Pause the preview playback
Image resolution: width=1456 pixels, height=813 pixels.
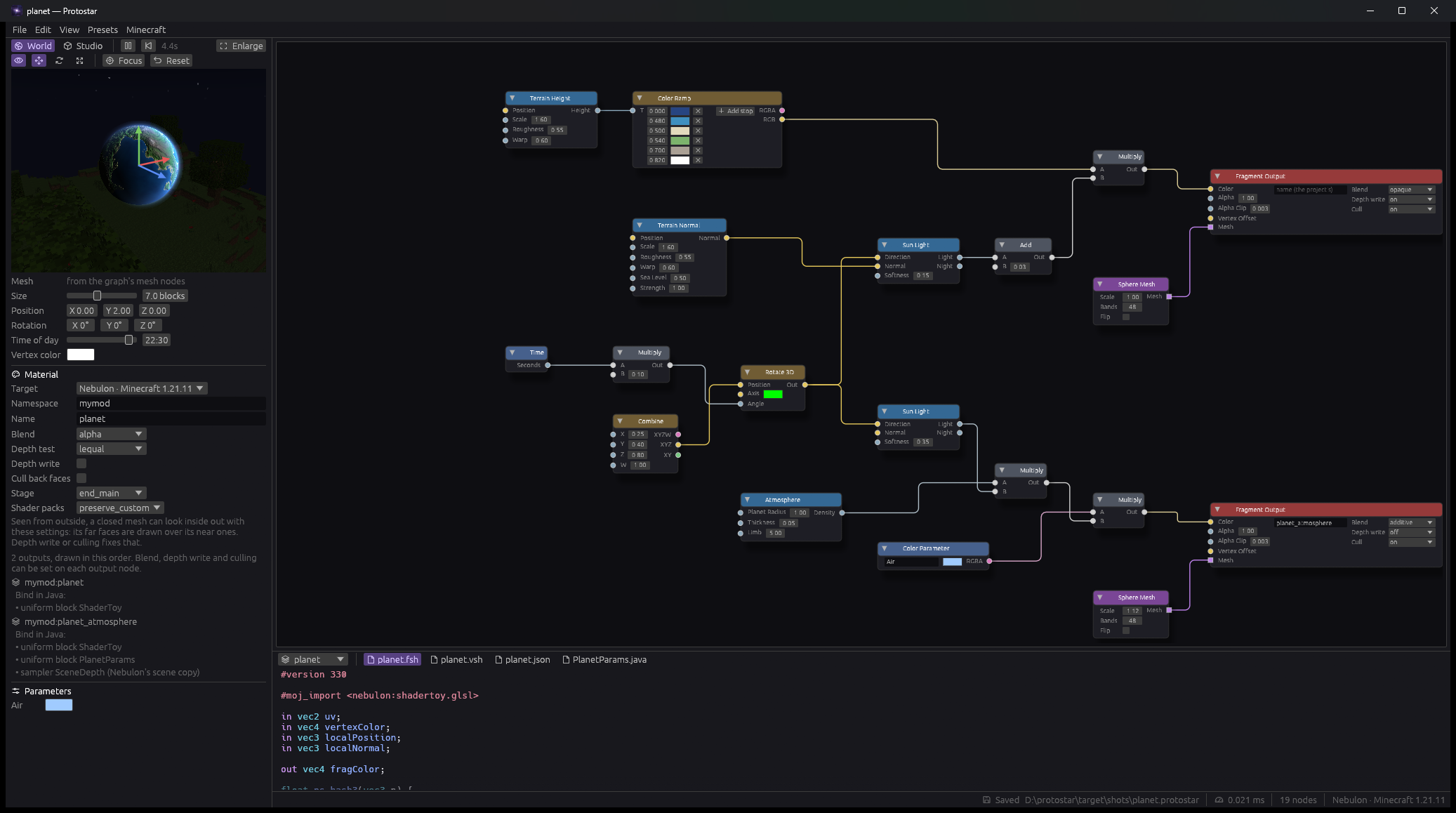click(128, 46)
